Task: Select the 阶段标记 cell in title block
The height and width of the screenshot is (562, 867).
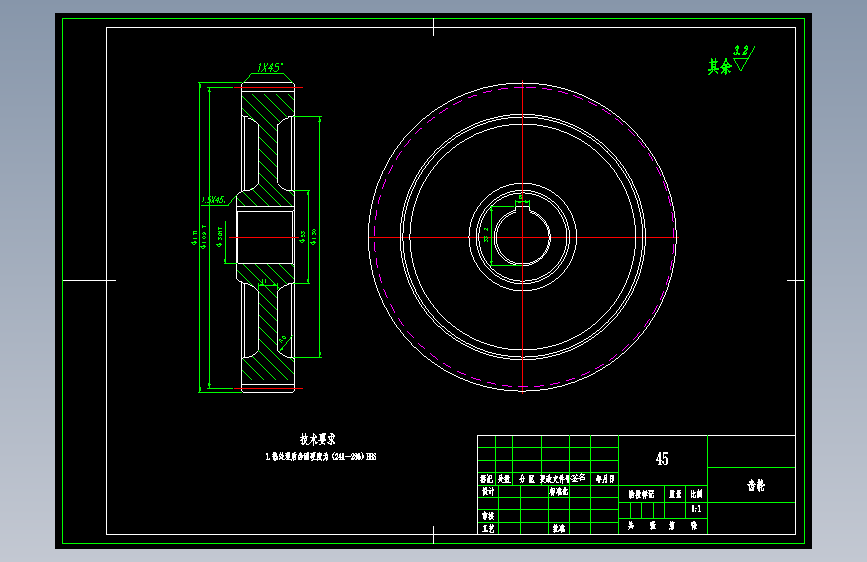Action: click(x=641, y=494)
